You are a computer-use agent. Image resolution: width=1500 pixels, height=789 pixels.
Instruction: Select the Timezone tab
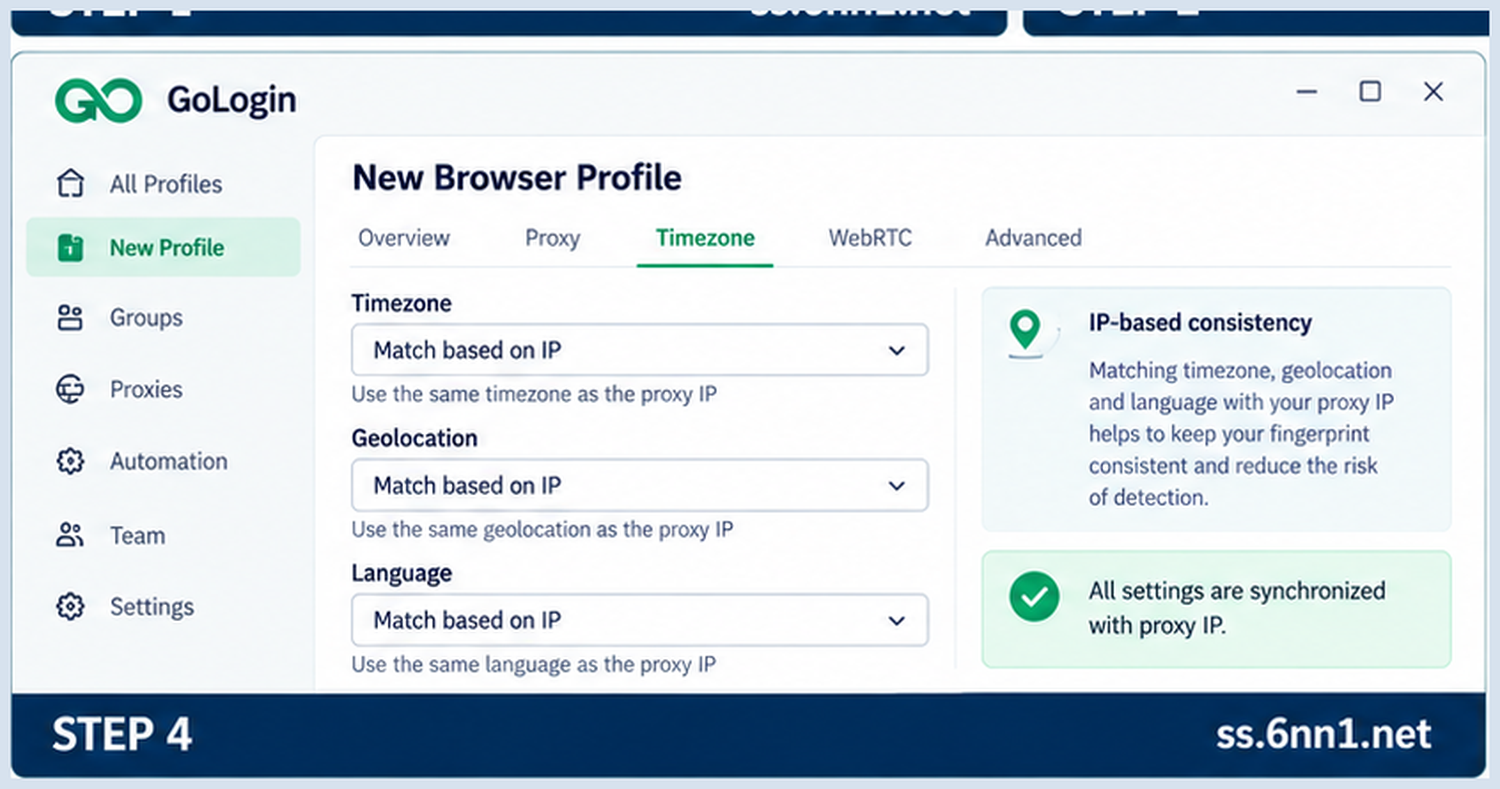[x=705, y=238]
